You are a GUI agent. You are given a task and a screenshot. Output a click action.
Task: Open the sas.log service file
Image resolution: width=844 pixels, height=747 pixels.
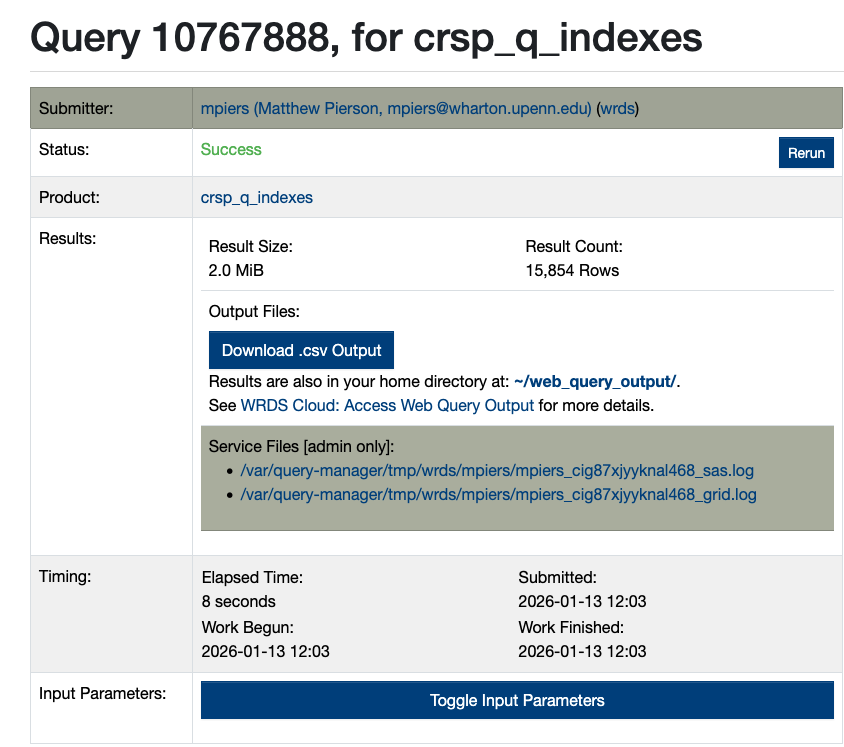pyautogui.click(x=497, y=470)
